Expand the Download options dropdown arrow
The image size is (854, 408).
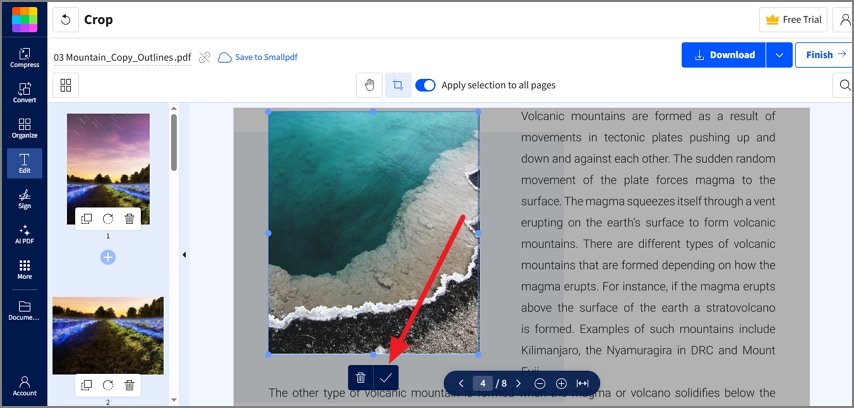click(779, 55)
